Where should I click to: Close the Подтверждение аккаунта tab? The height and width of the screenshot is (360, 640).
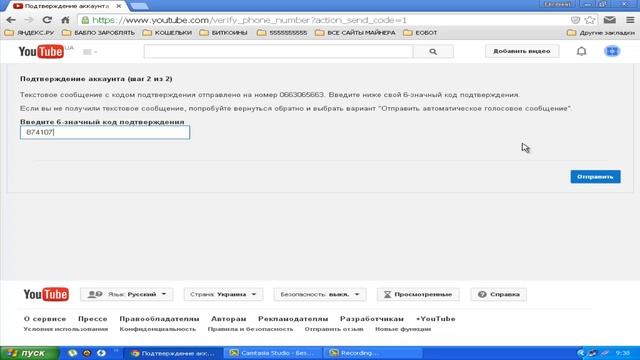click(118, 6)
